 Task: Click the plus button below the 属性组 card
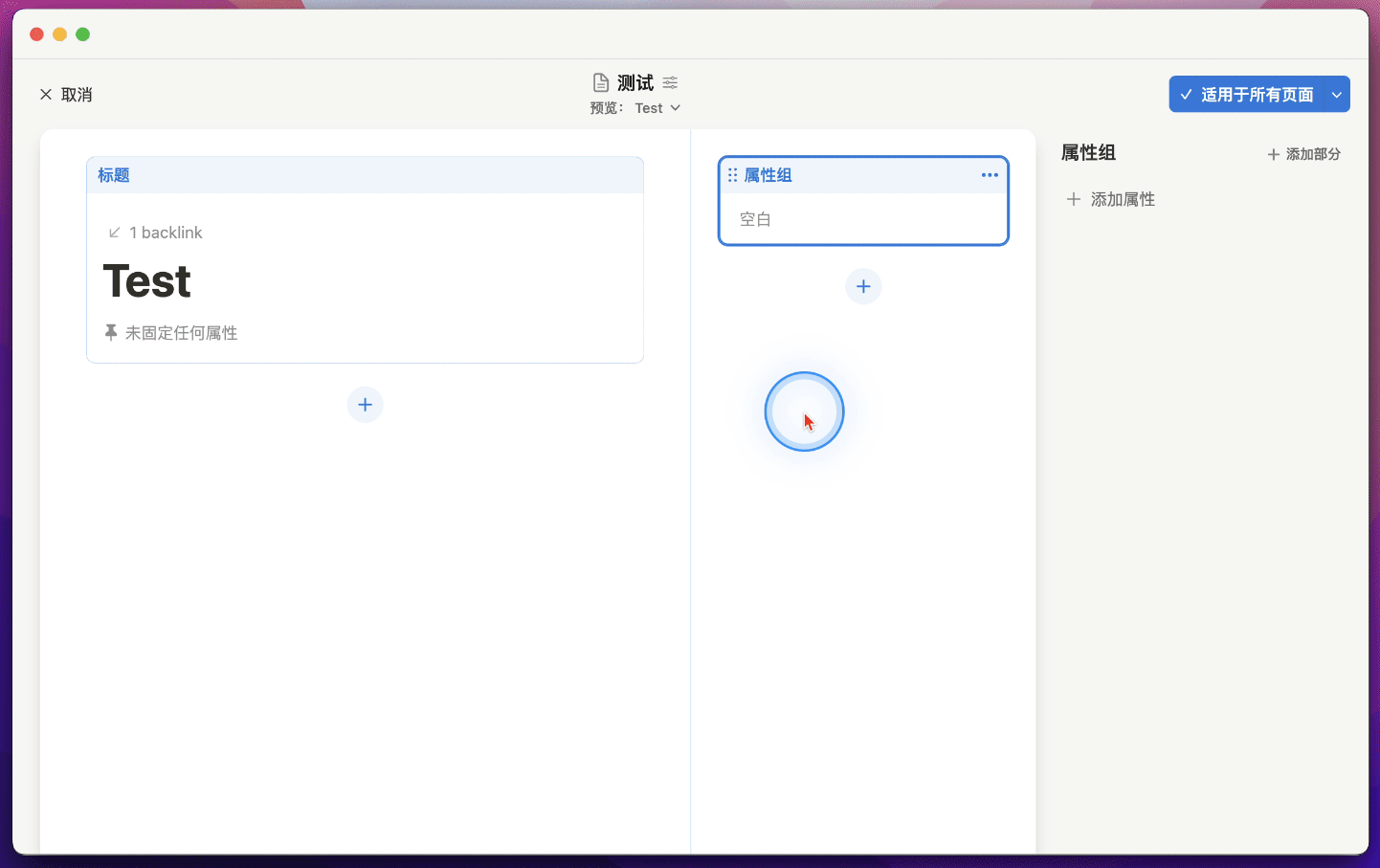click(x=863, y=286)
